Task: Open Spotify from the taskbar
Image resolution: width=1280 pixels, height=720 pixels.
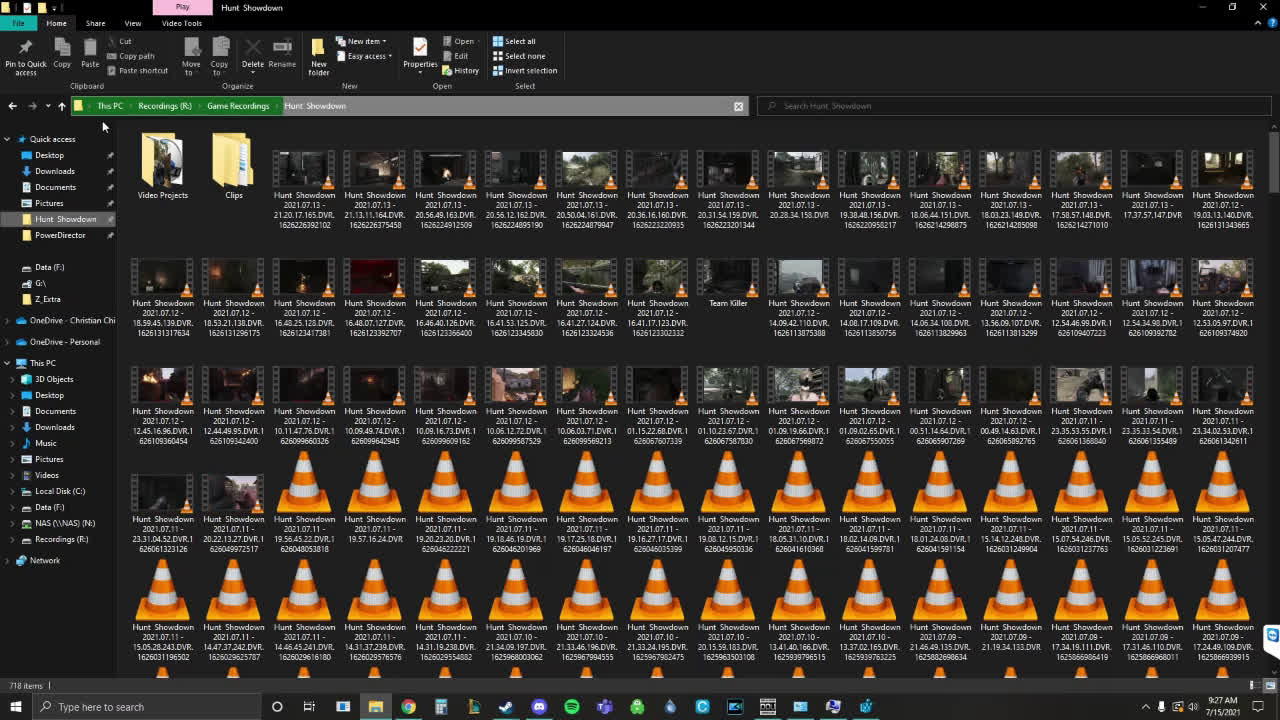Action: [x=571, y=707]
